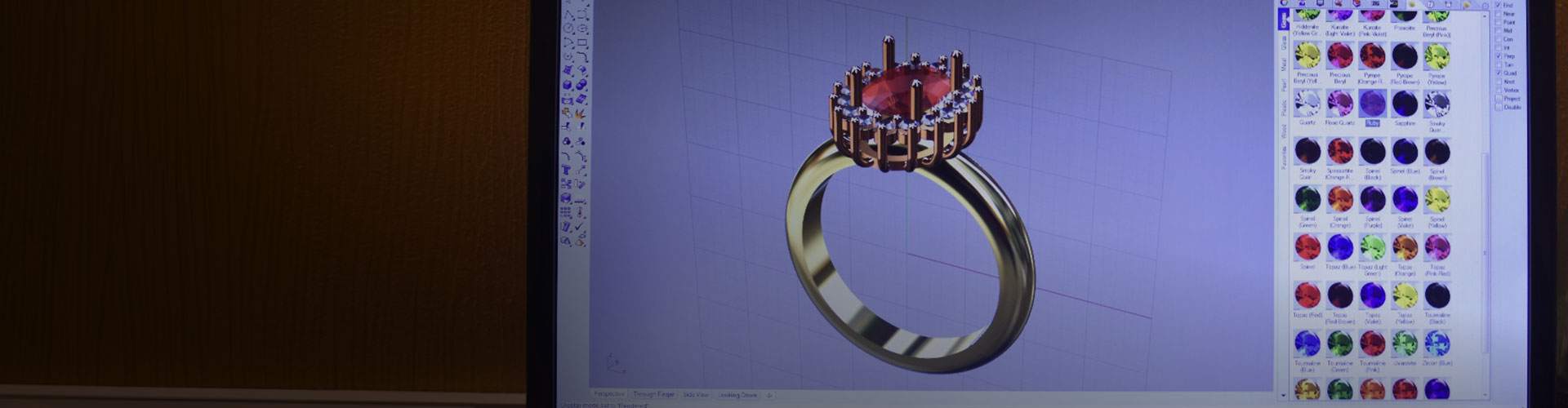The height and width of the screenshot is (408, 1568).
Task: Click the gem library scrollbar down arrow
Action: (x=1486, y=395)
